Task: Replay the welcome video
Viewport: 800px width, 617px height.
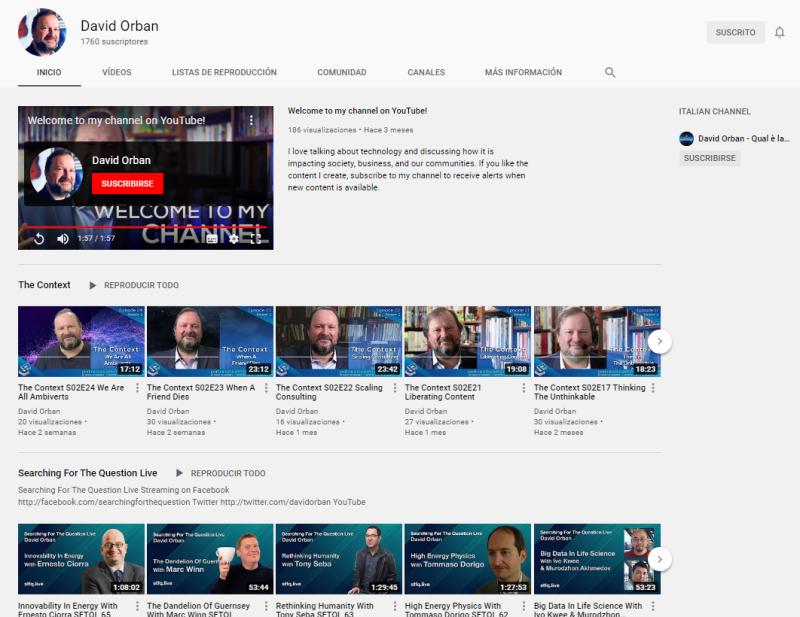Action: 39,238
